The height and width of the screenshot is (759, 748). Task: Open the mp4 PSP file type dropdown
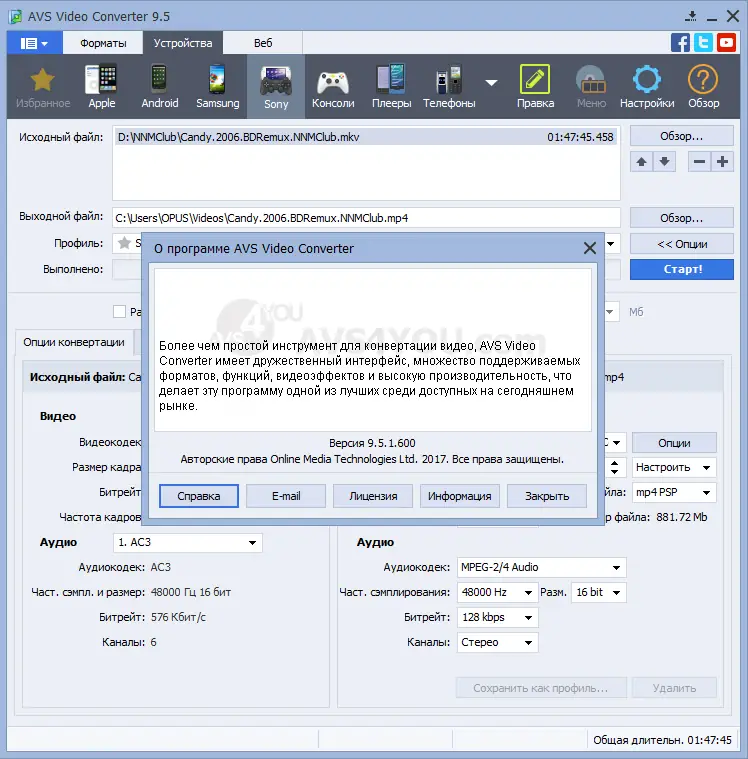pyautogui.click(x=674, y=493)
